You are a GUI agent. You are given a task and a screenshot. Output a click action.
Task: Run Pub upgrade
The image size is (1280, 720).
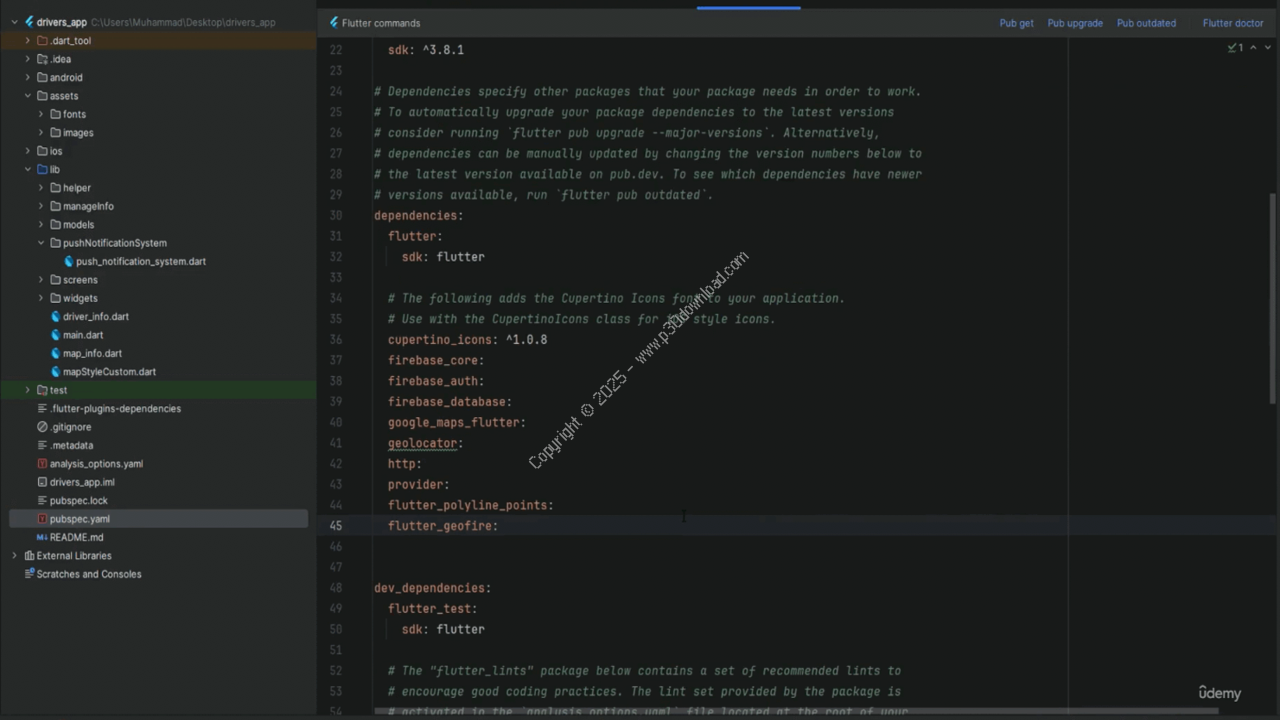1075,23
